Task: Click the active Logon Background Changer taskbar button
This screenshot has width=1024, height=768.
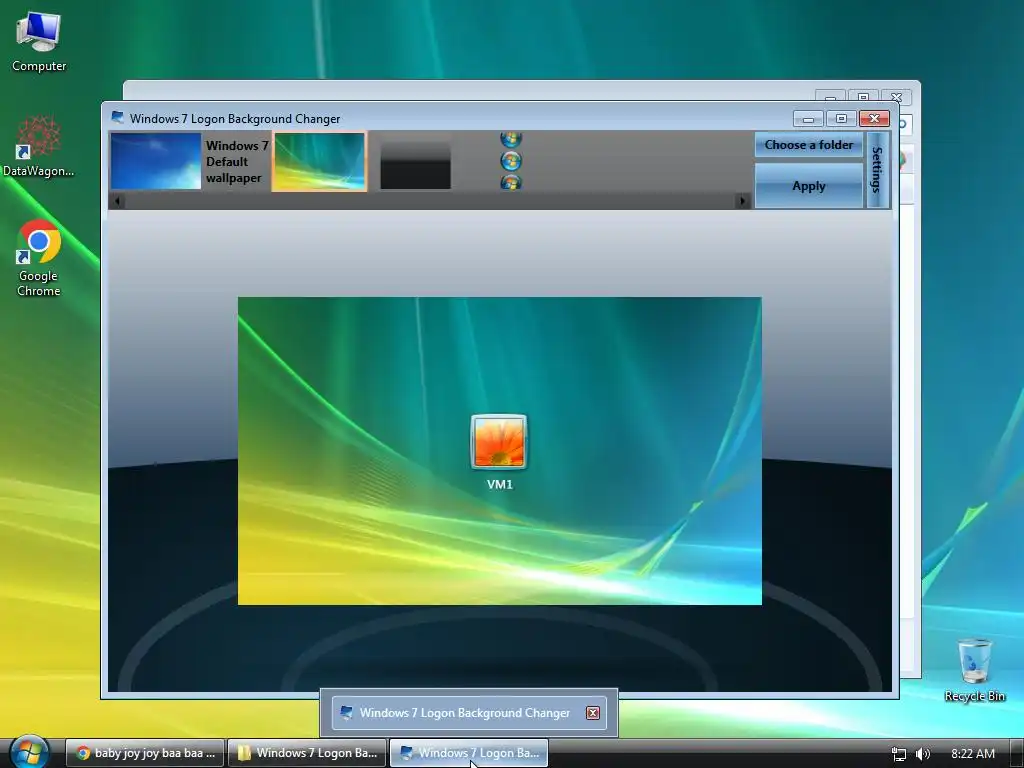Action: pos(469,753)
